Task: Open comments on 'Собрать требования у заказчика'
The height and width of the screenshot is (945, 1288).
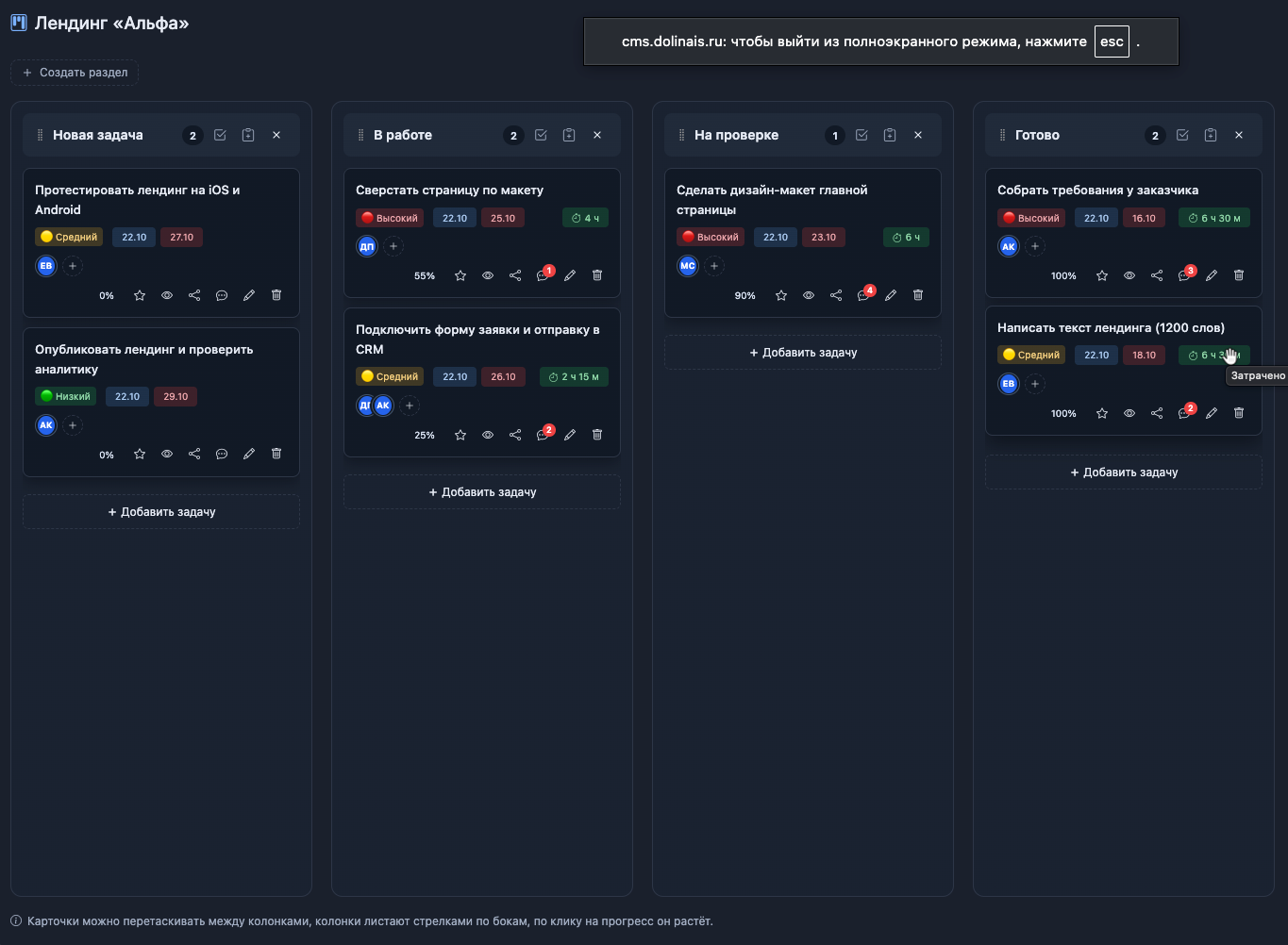Action: [x=1184, y=275]
